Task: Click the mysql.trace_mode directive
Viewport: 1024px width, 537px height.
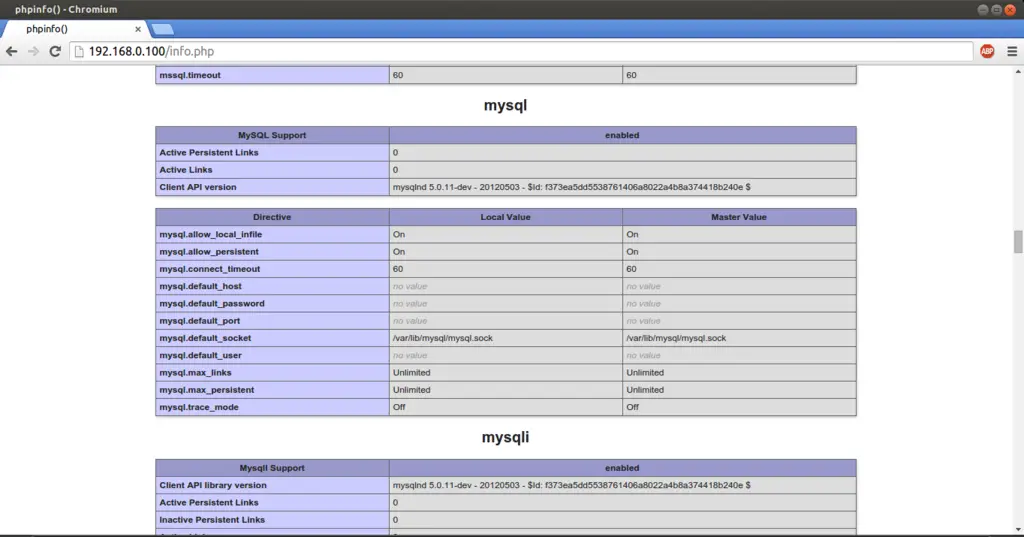Action: [x=199, y=407]
